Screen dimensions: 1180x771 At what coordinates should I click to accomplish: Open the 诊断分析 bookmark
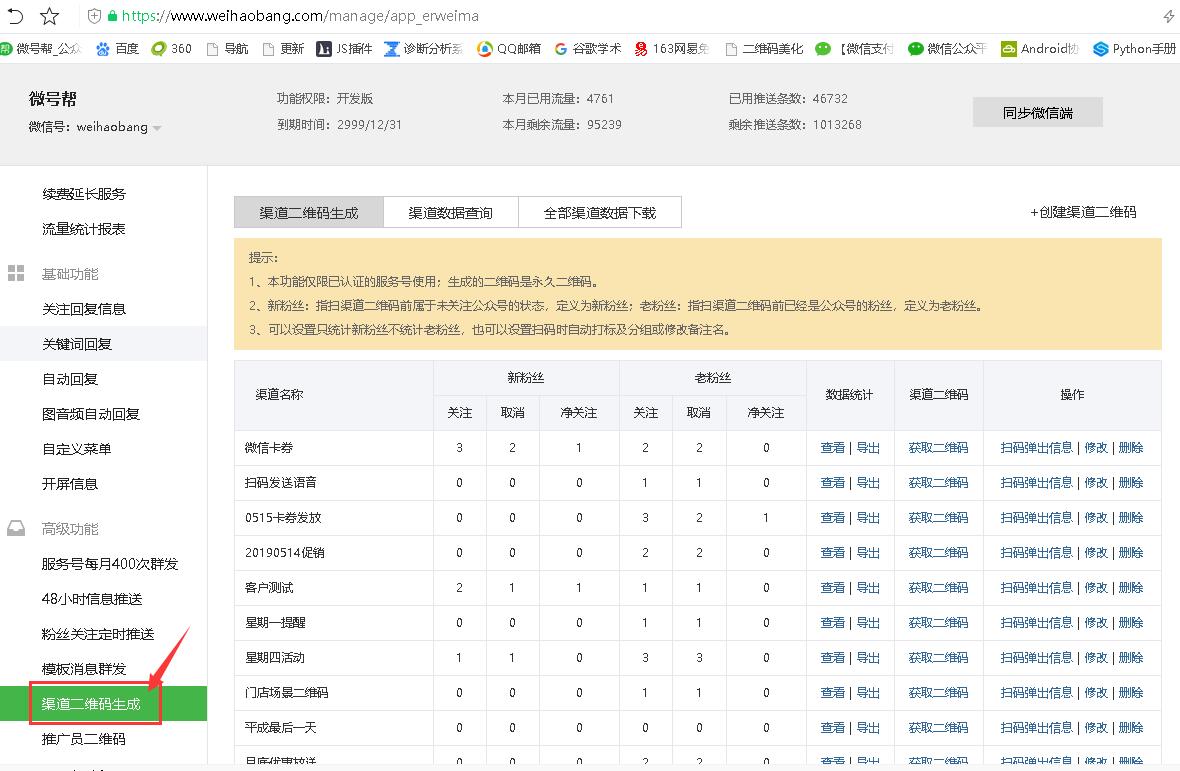(x=424, y=49)
